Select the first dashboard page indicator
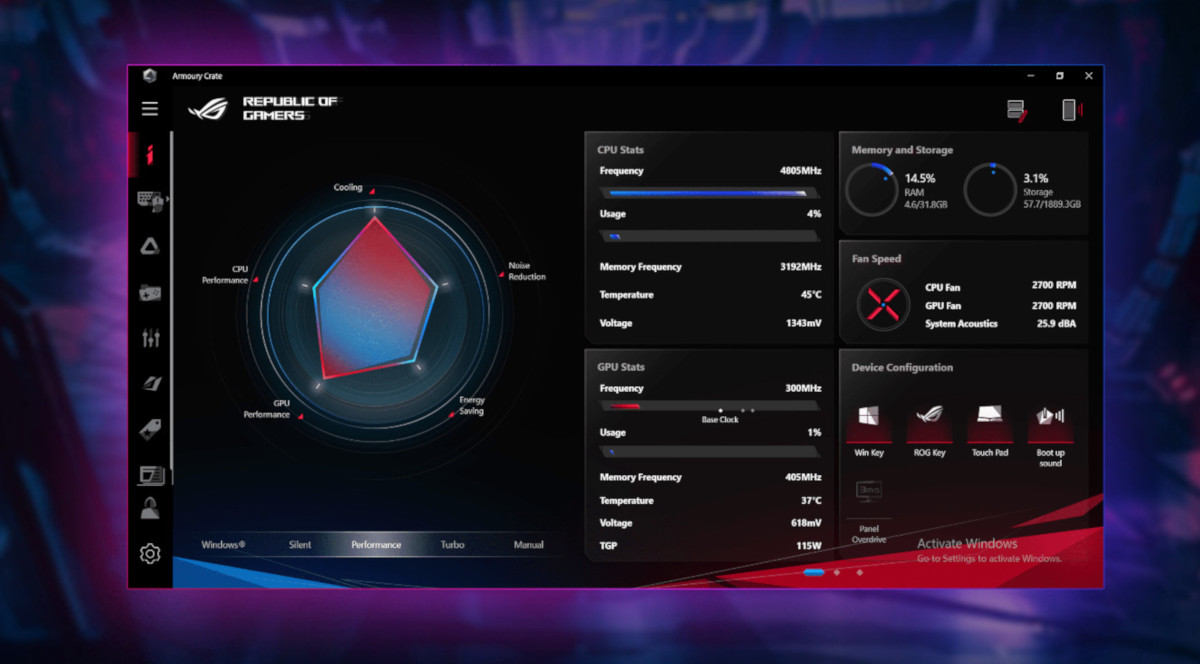Screen dimensions: 1200x664 point(814,573)
